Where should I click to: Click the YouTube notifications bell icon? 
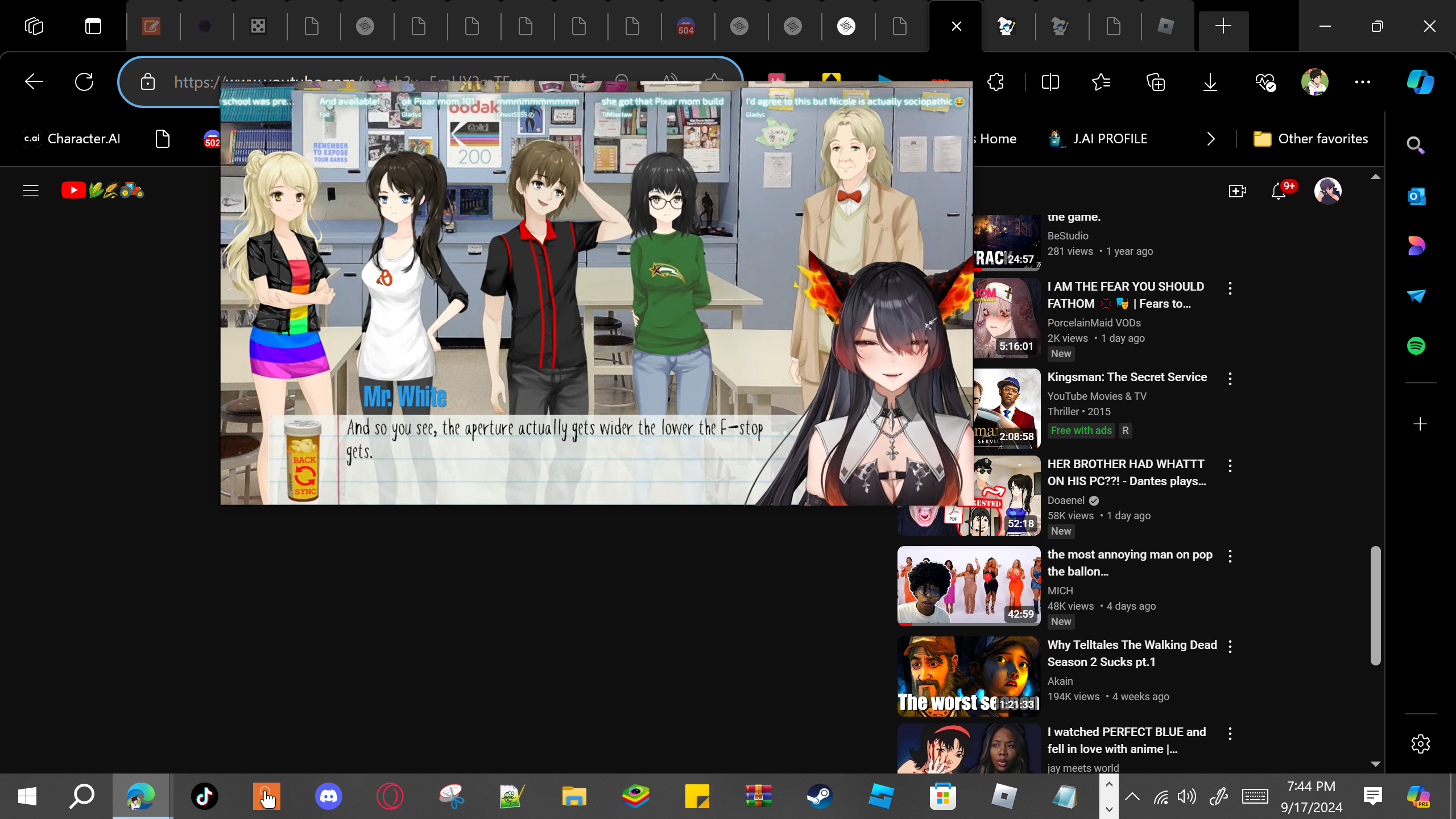[1279, 191]
